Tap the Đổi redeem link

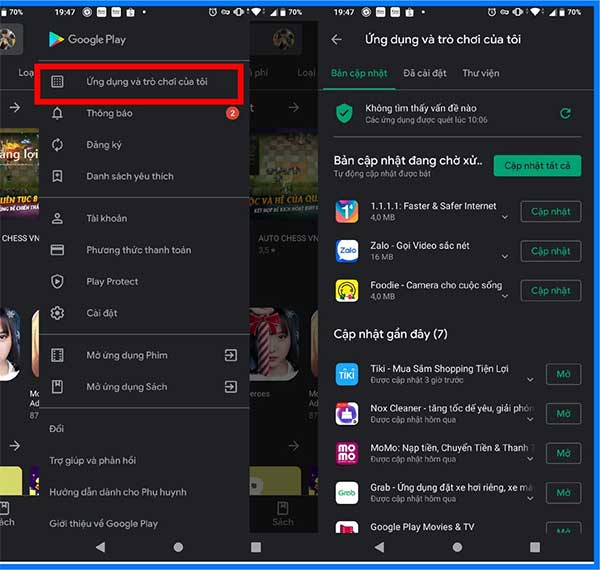(x=57, y=429)
